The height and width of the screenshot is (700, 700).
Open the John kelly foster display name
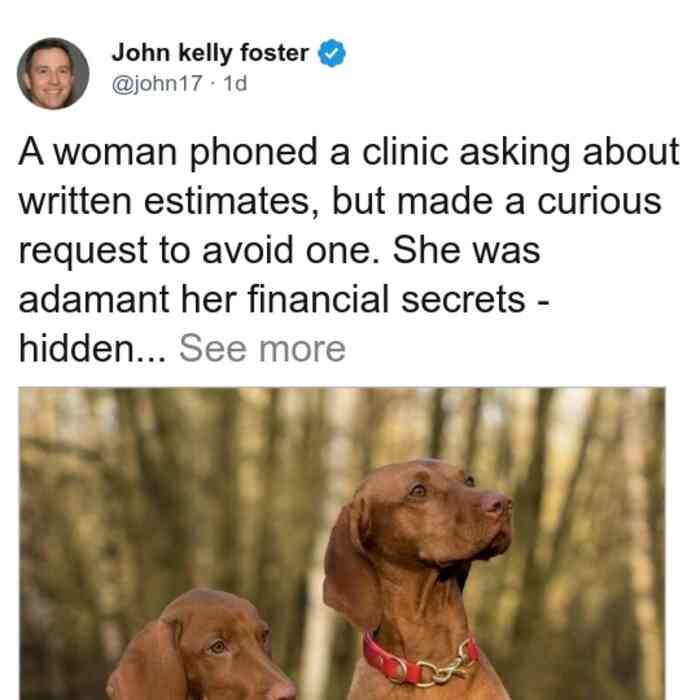point(210,53)
